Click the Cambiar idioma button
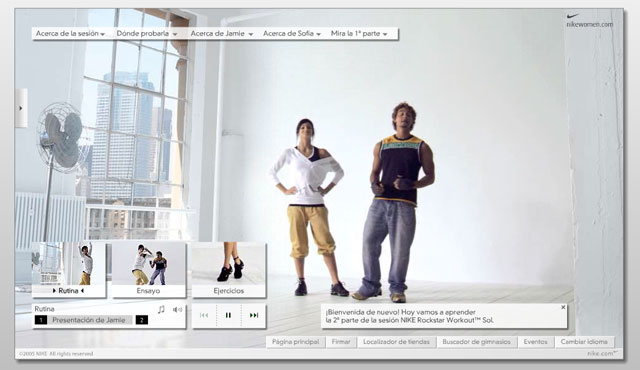The image size is (640, 370). click(x=584, y=342)
